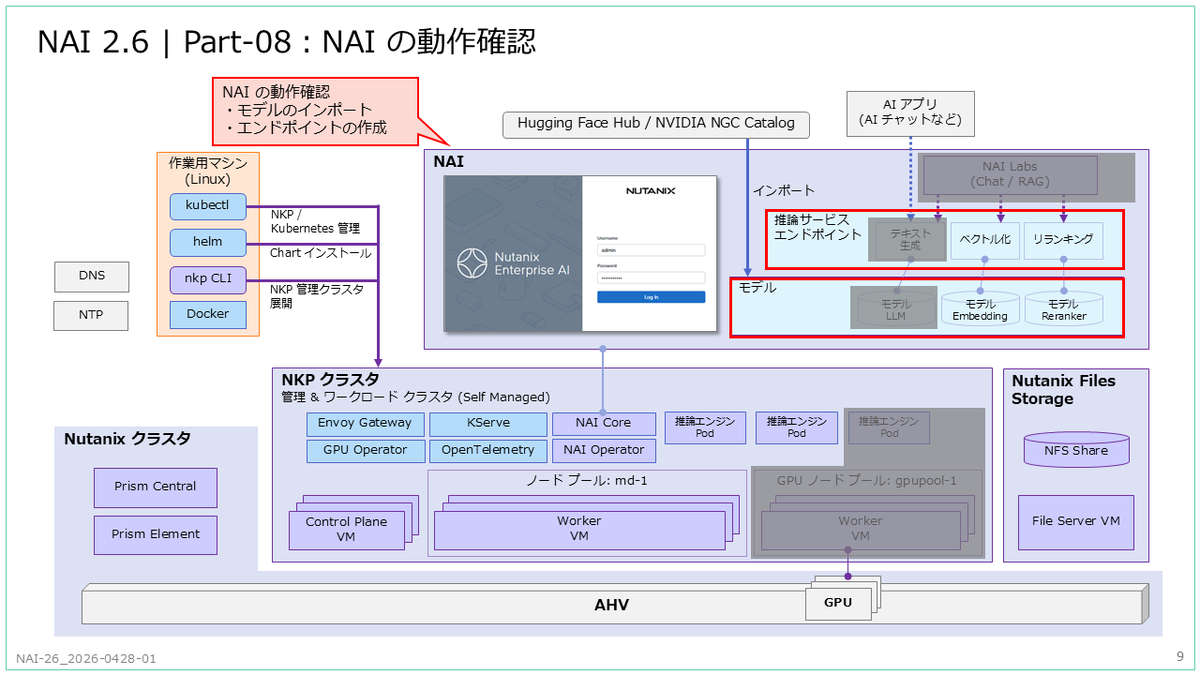The width and height of the screenshot is (1200, 675).
Task: Click the Prism Element box
Action: point(154,534)
